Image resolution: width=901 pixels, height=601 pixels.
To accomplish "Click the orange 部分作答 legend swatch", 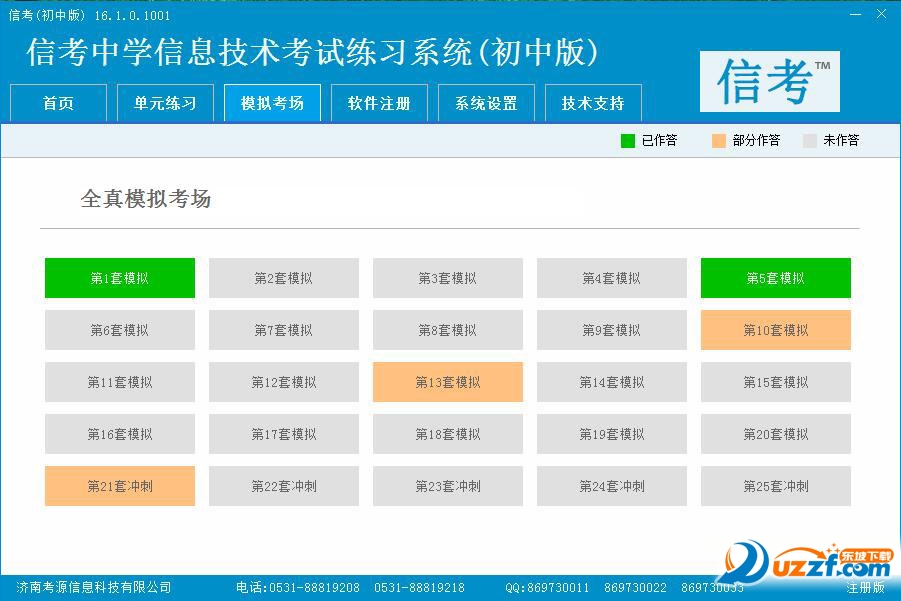I will (718, 141).
